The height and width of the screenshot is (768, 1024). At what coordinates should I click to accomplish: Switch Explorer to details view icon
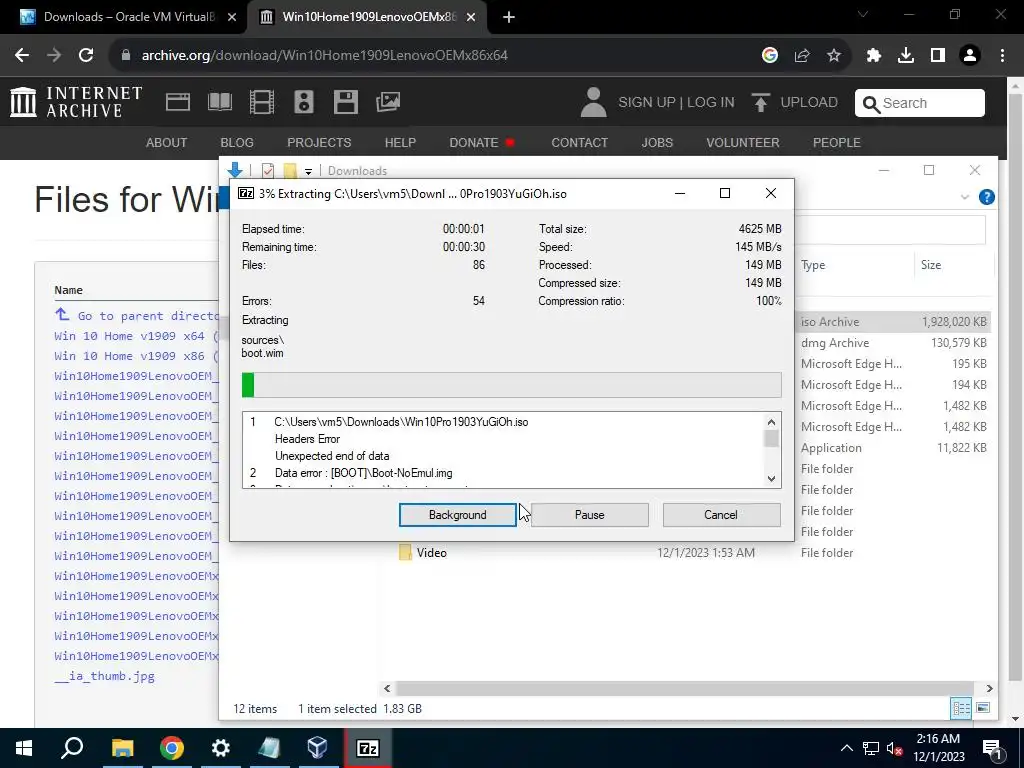coord(961,708)
